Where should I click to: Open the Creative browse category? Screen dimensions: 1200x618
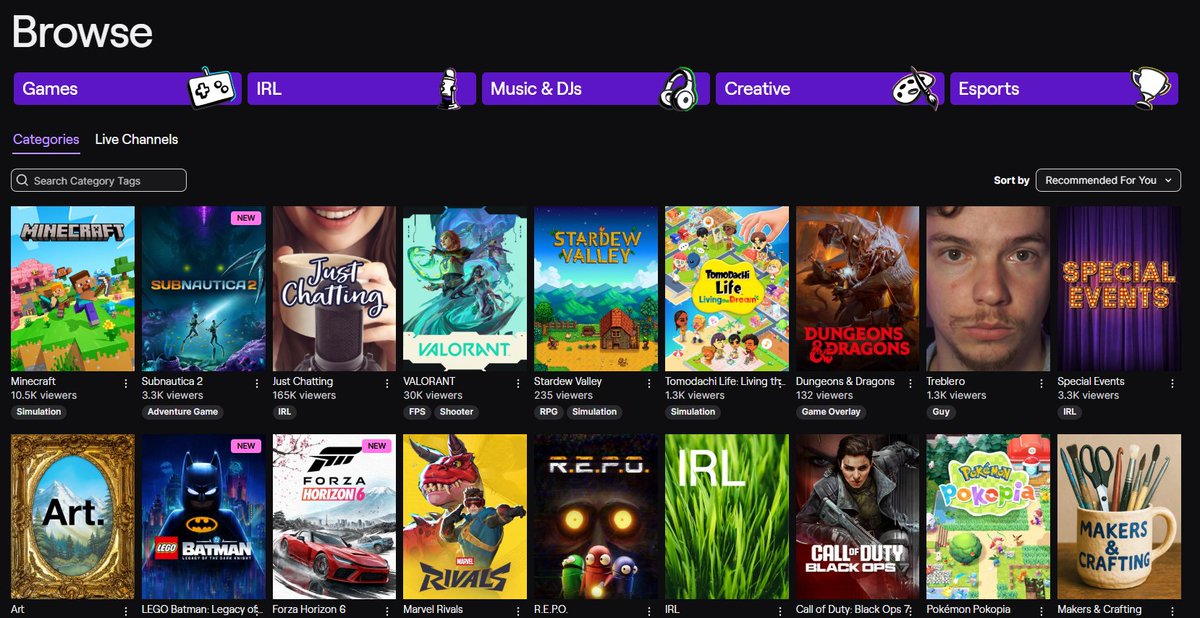coord(830,88)
